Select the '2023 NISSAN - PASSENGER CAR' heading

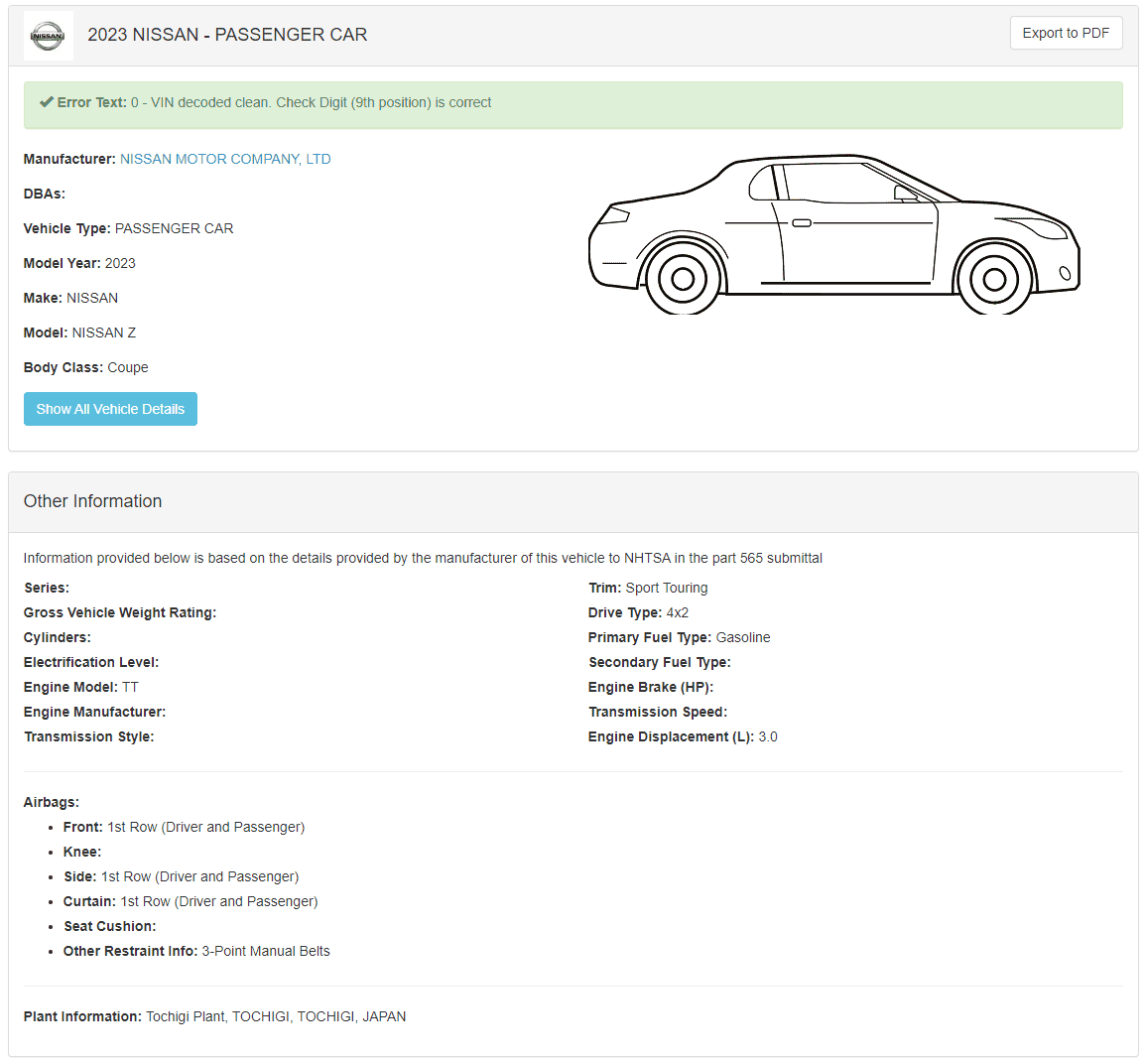coord(227,35)
